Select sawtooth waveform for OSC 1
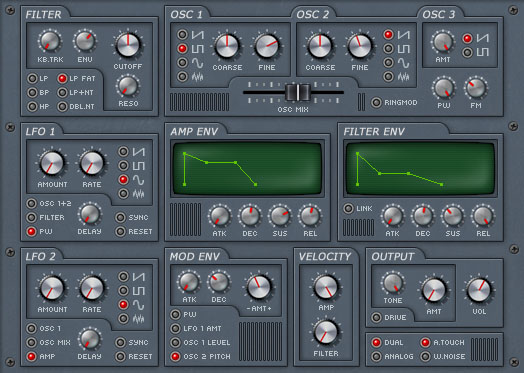 coord(182,34)
